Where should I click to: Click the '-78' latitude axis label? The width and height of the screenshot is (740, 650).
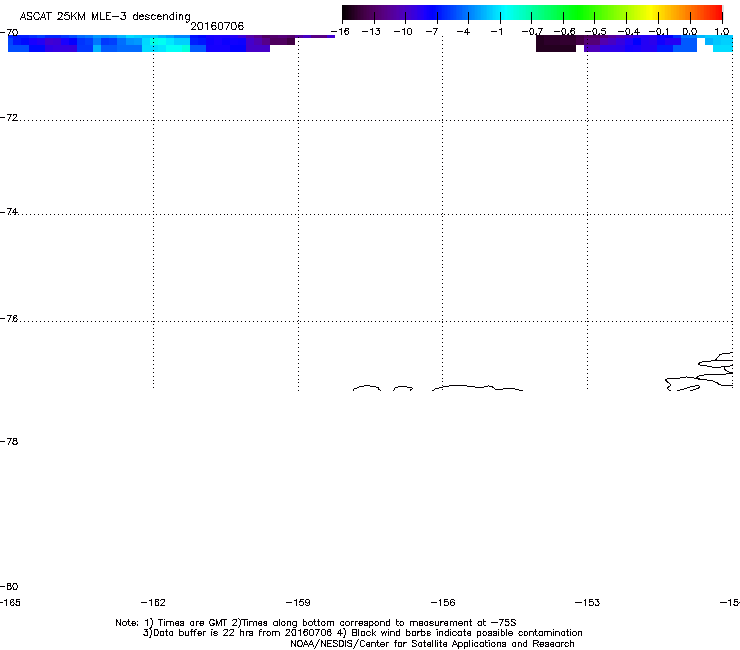(9, 441)
